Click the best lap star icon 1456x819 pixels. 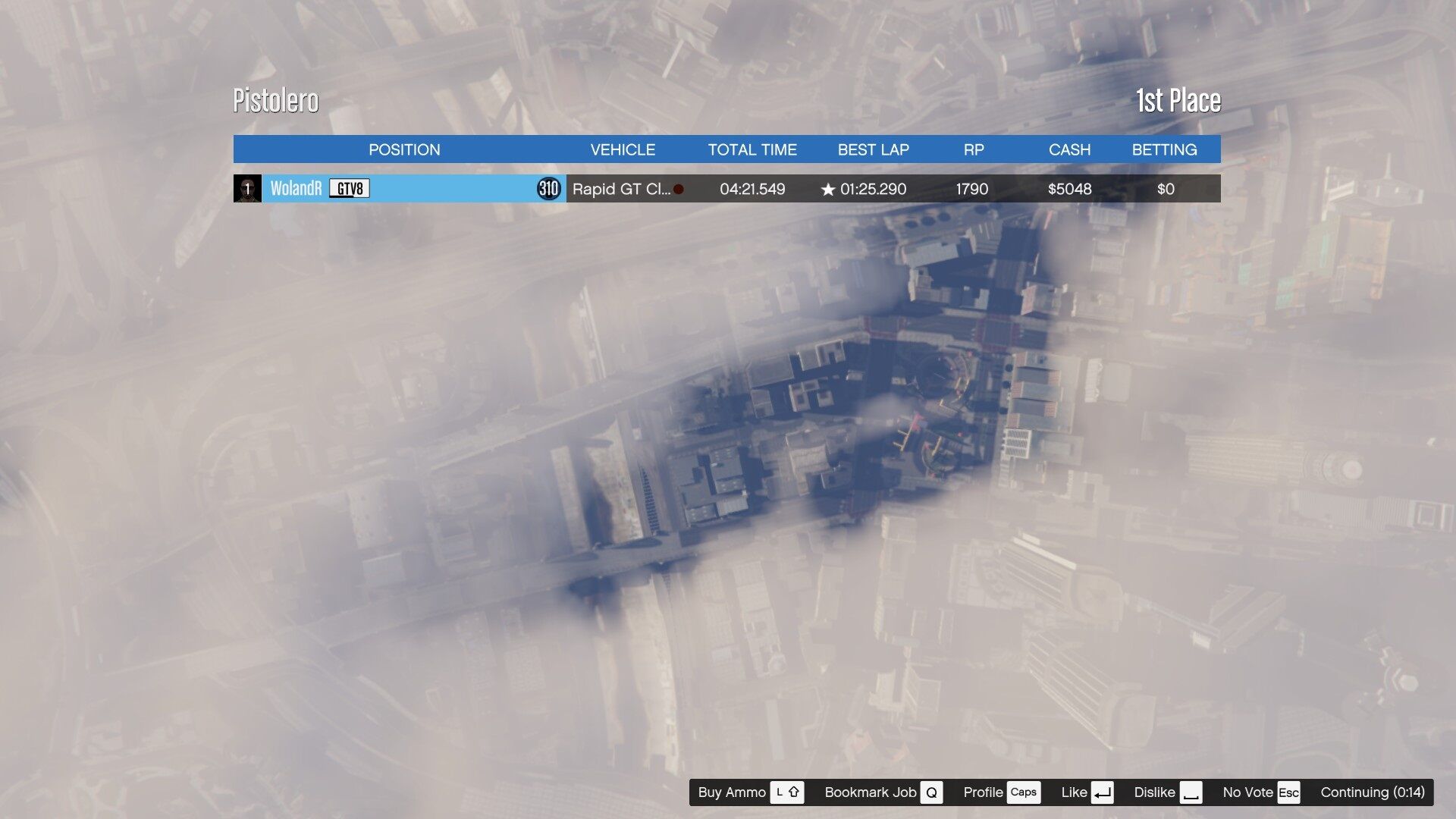[828, 190]
